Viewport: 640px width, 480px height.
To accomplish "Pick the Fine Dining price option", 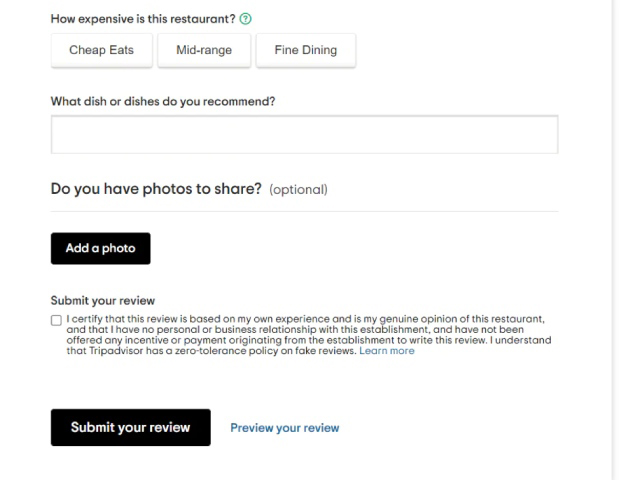I will click(305, 50).
